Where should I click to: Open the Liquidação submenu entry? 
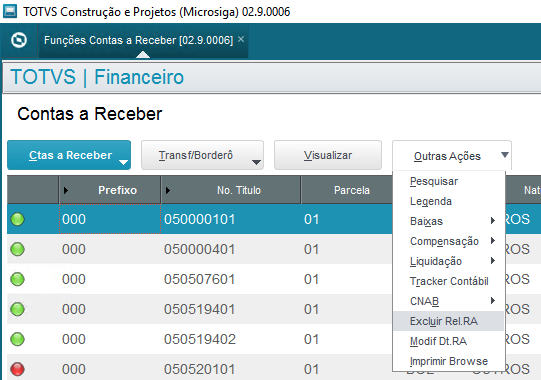coord(449,261)
